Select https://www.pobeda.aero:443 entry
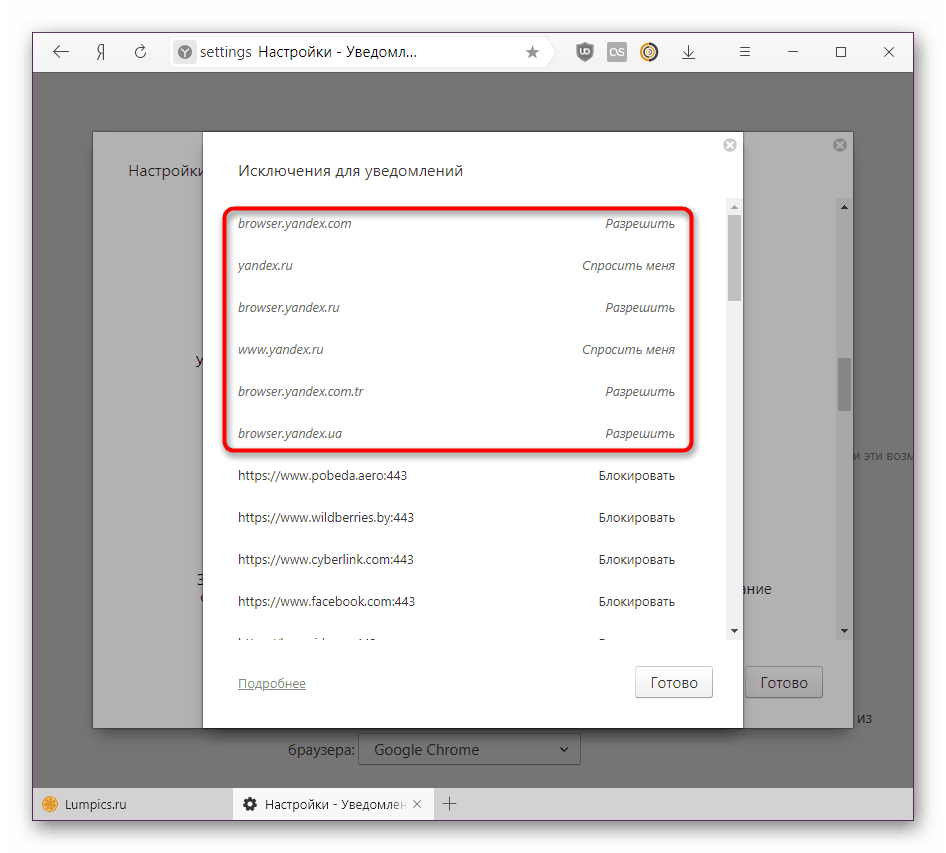946x853 pixels. (322, 475)
